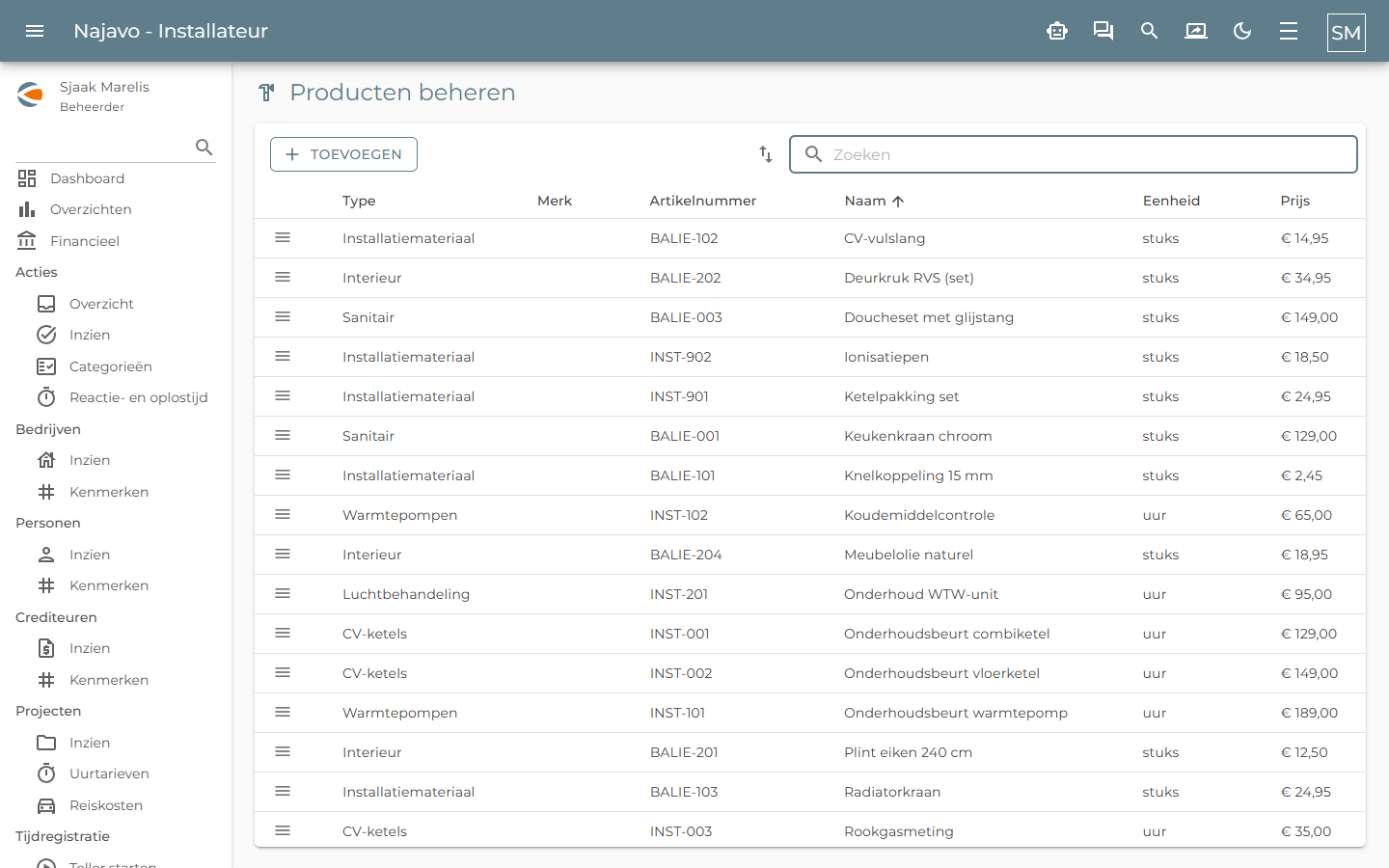Image resolution: width=1389 pixels, height=868 pixels.
Task: Focus the Zoeken search field
Action: pos(1074,154)
